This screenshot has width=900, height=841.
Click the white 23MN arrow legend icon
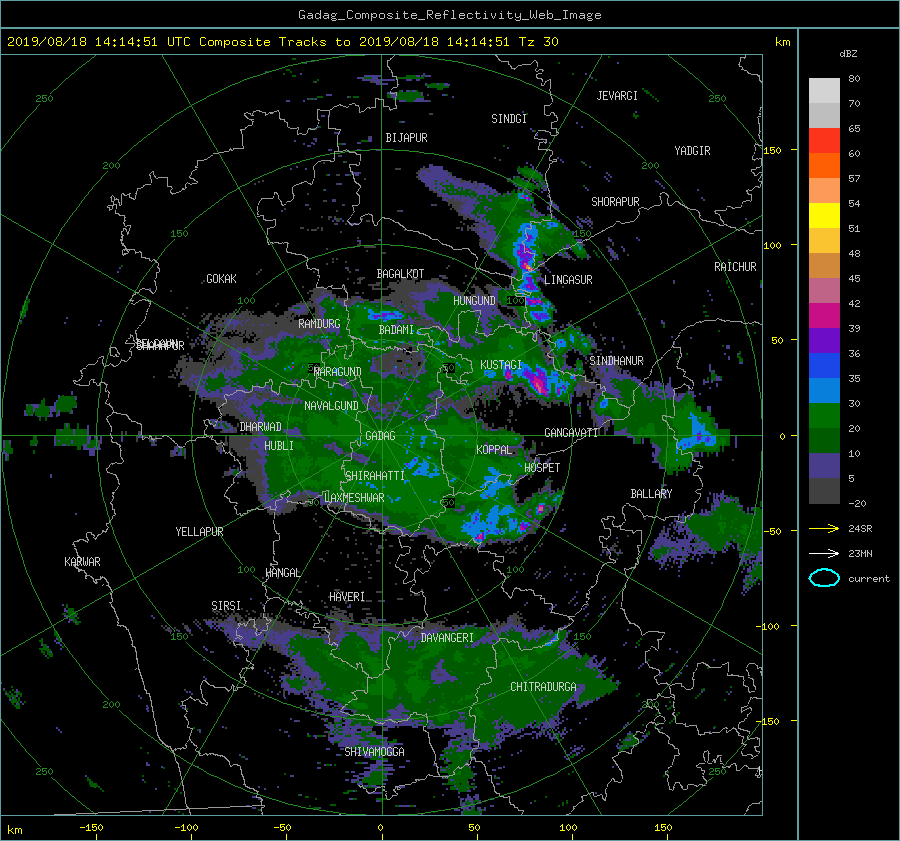pos(824,553)
